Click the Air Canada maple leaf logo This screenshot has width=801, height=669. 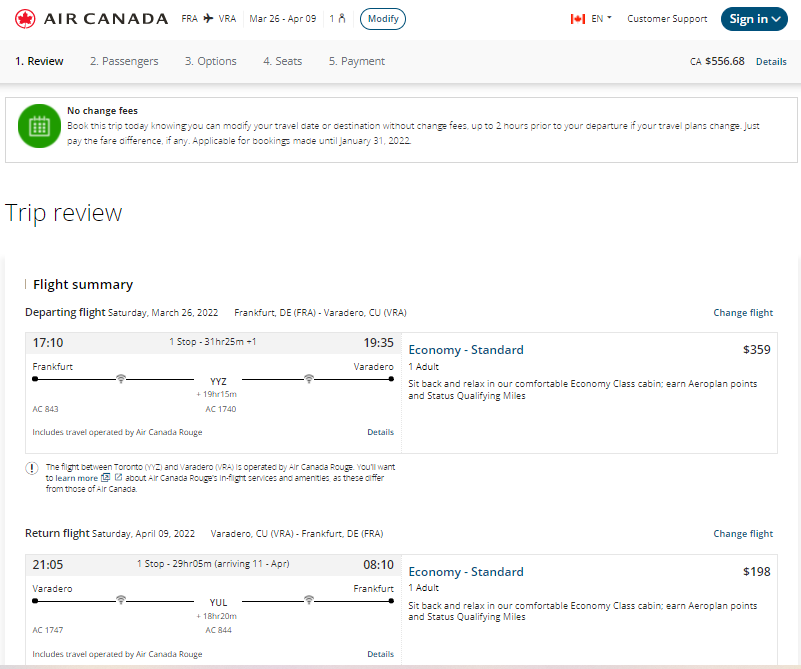click(x=25, y=19)
